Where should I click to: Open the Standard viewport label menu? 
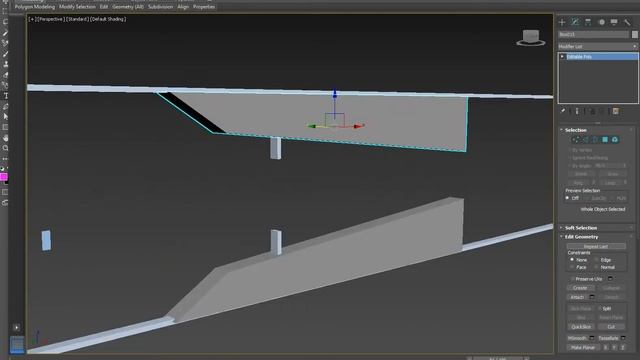tap(77, 19)
